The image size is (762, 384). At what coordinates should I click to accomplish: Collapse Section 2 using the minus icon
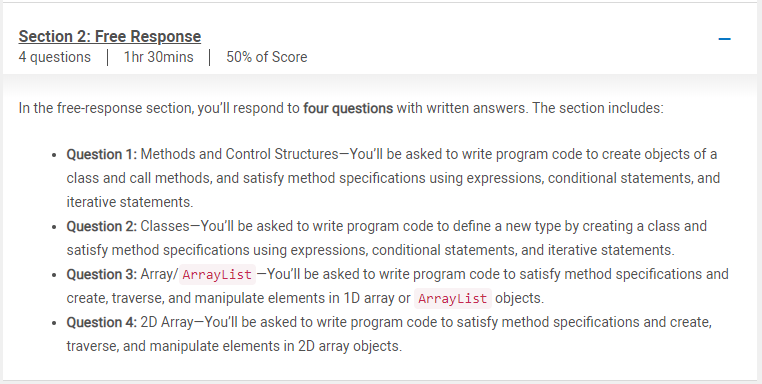pos(724,39)
